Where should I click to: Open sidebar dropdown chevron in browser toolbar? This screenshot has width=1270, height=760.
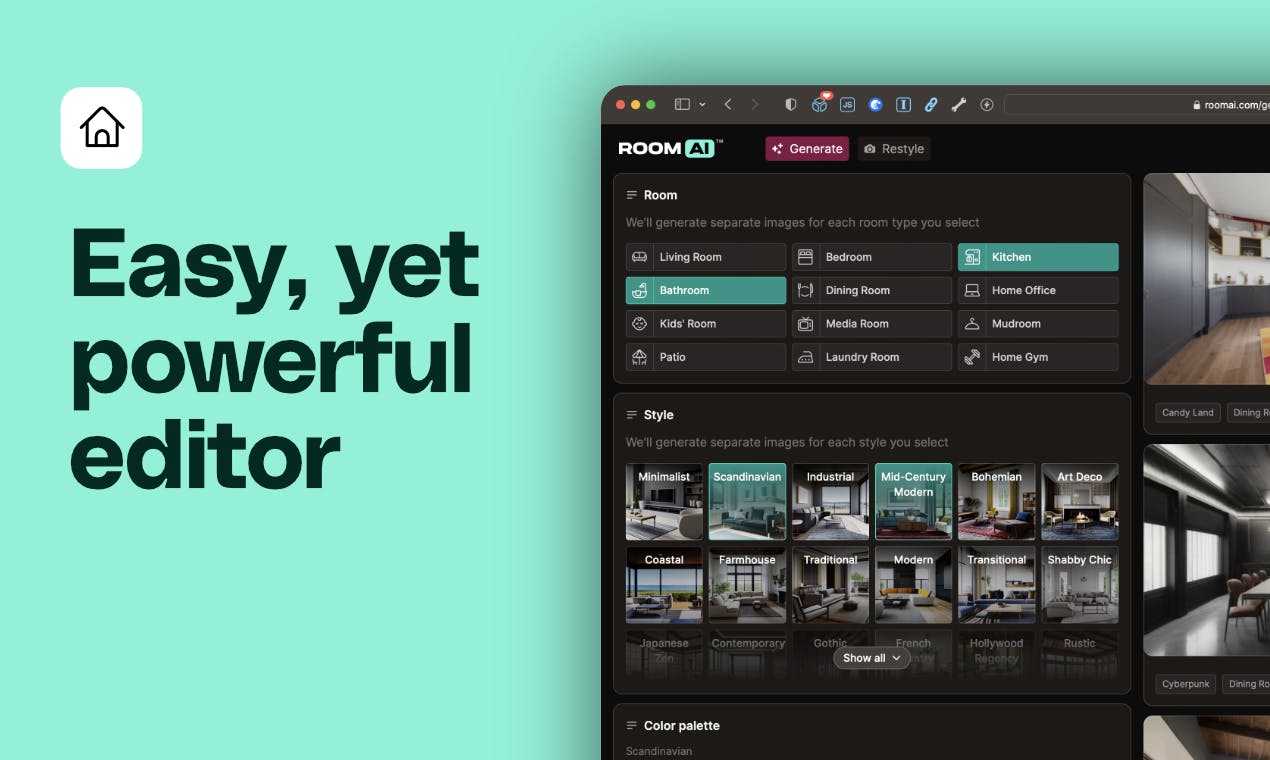pos(702,104)
